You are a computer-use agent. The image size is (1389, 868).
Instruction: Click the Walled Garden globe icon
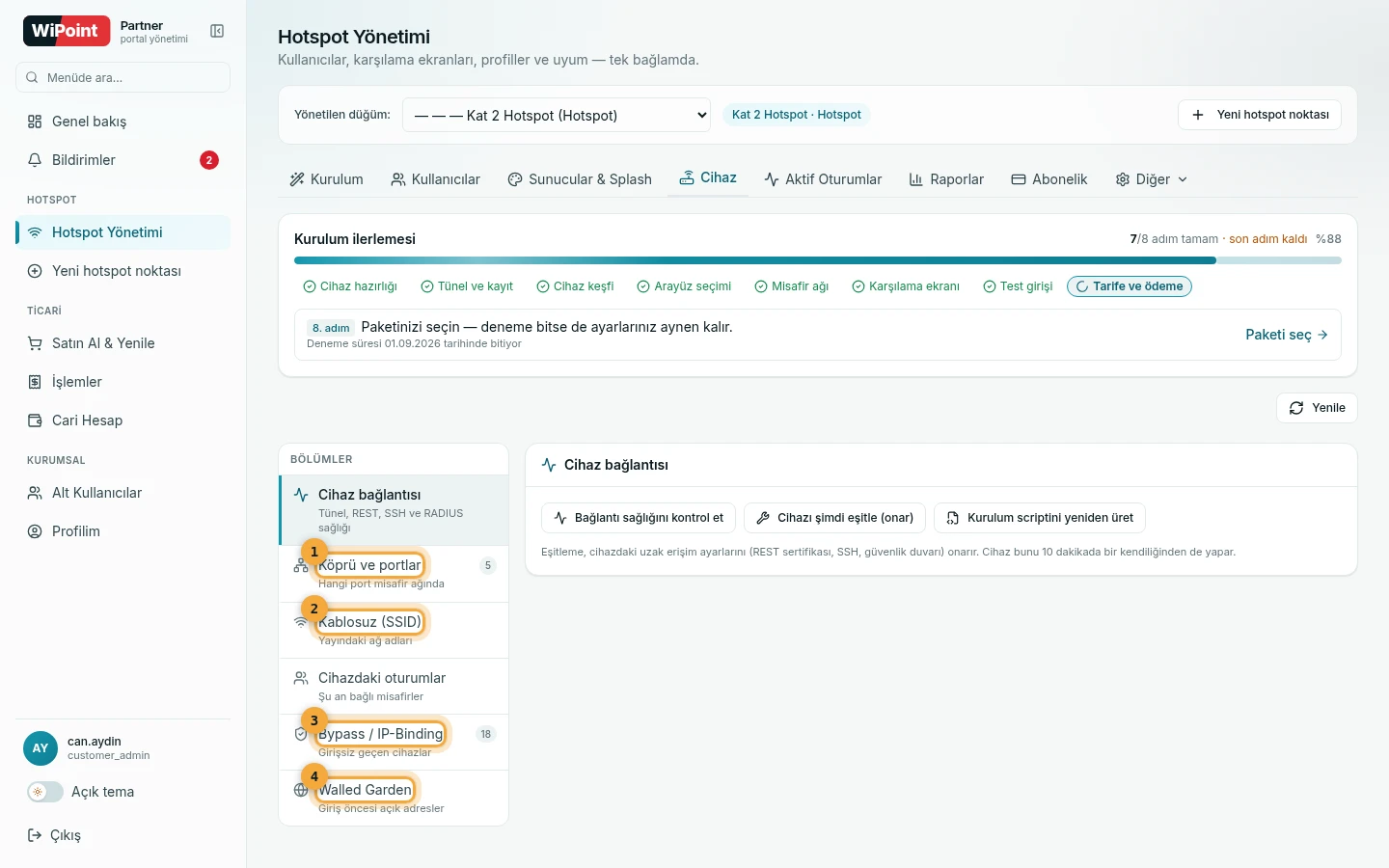pyautogui.click(x=301, y=790)
